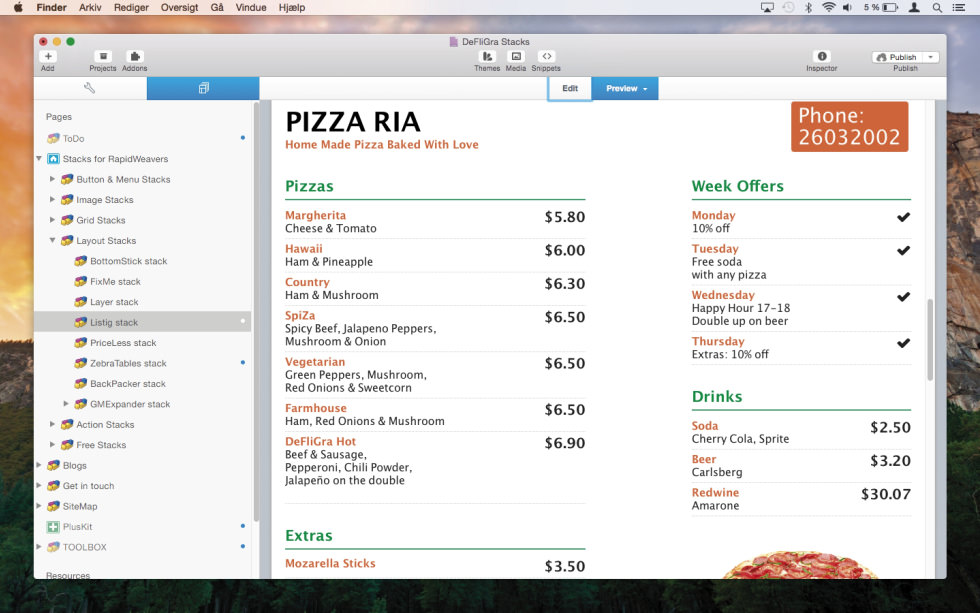The width and height of the screenshot is (980, 613).
Task: Click the Tuesday offer checkmark
Action: (x=904, y=251)
